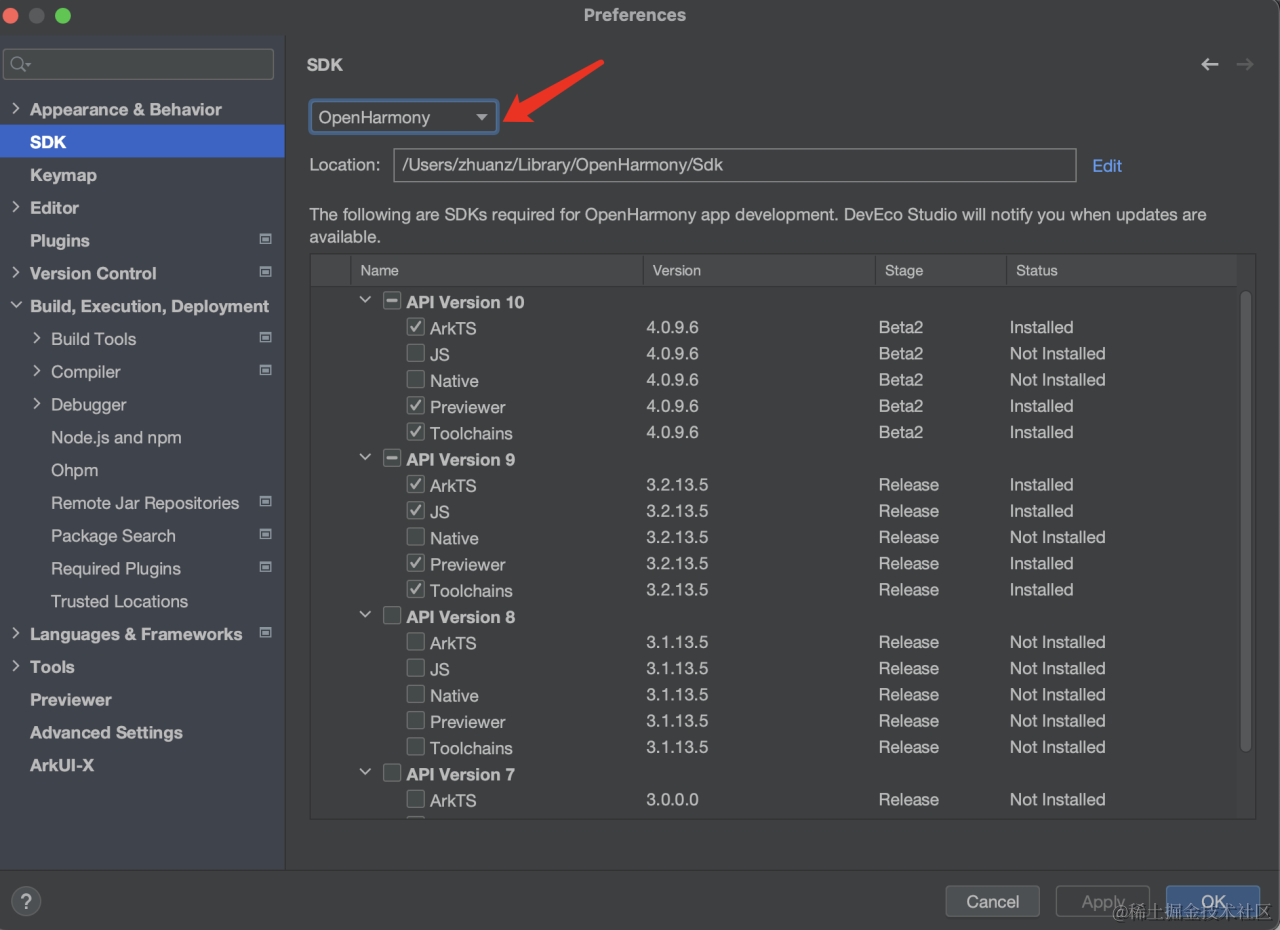Open Ohpm settings page

[75, 470]
